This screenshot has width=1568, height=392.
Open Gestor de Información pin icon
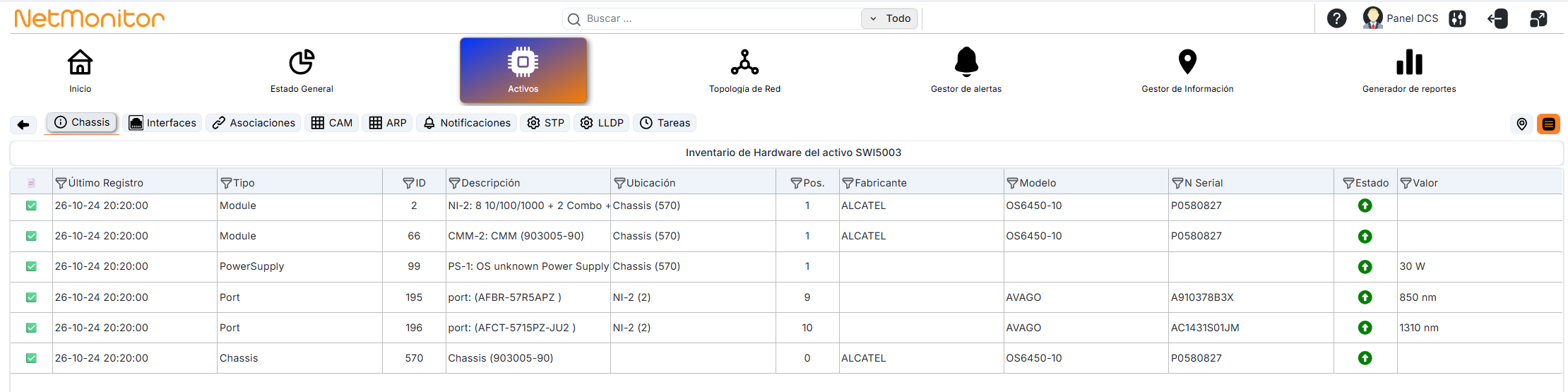(1188, 62)
